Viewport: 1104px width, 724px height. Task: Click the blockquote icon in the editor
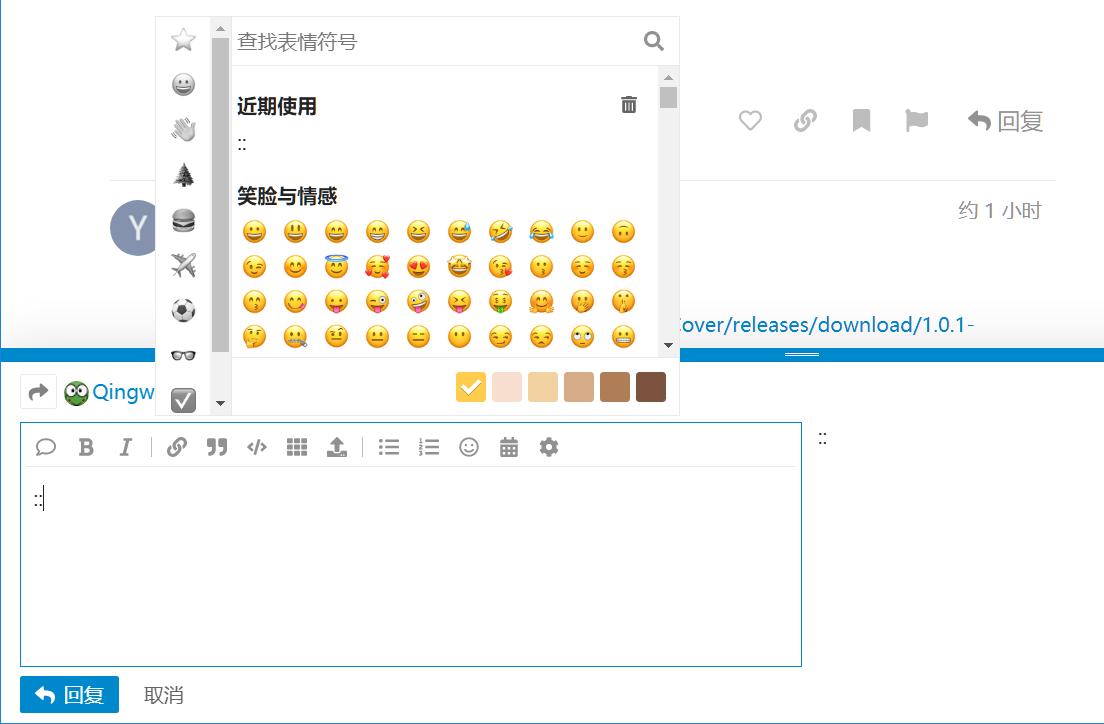[217, 447]
